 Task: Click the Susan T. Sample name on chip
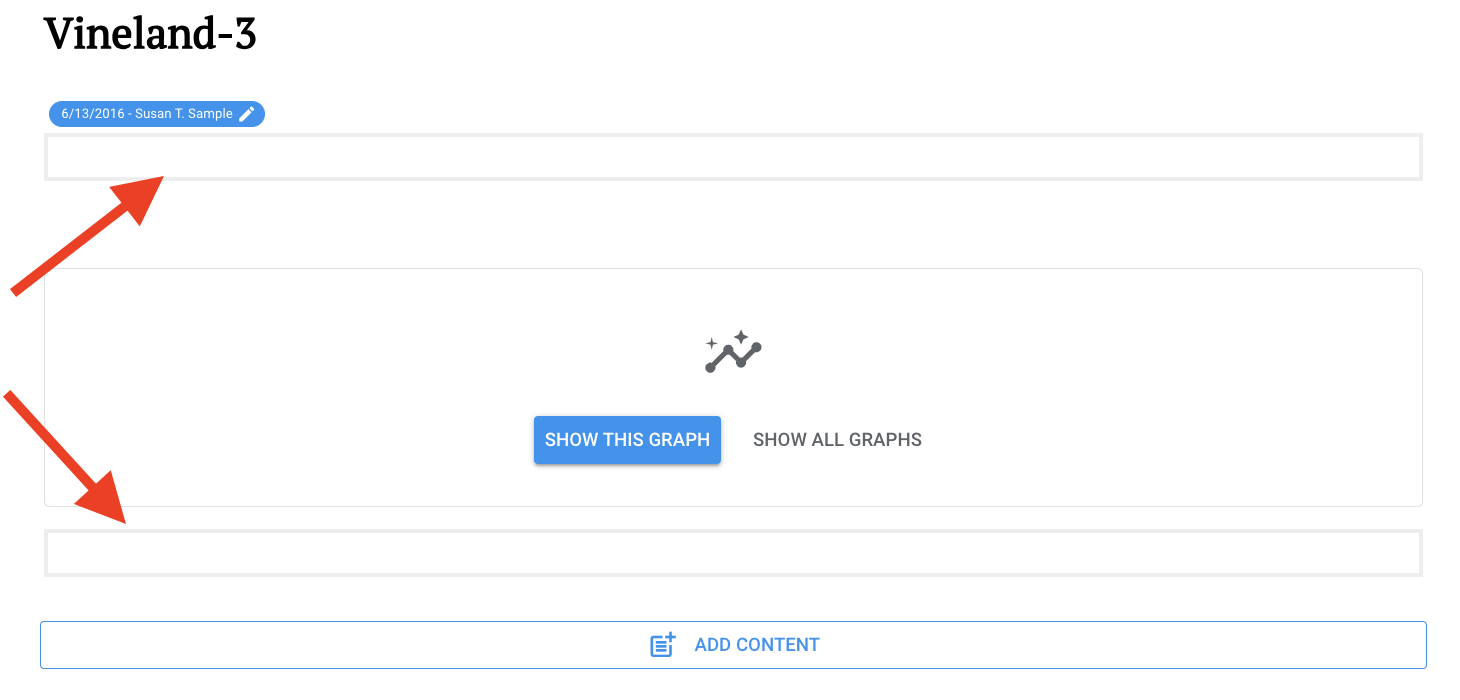point(184,114)
